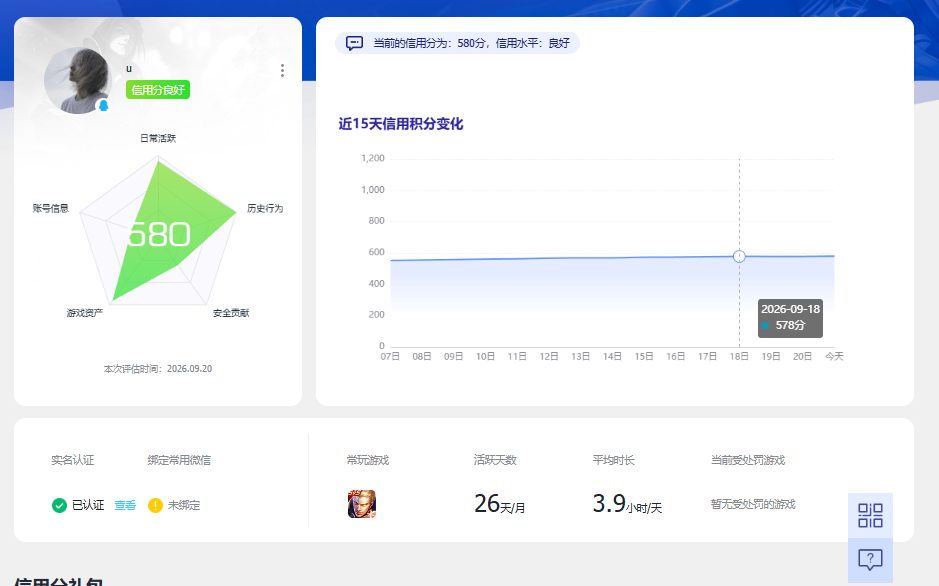The image size is (939, 586).
Task: Click the 日常活跃 radar axis label
Action: (158, 138)
